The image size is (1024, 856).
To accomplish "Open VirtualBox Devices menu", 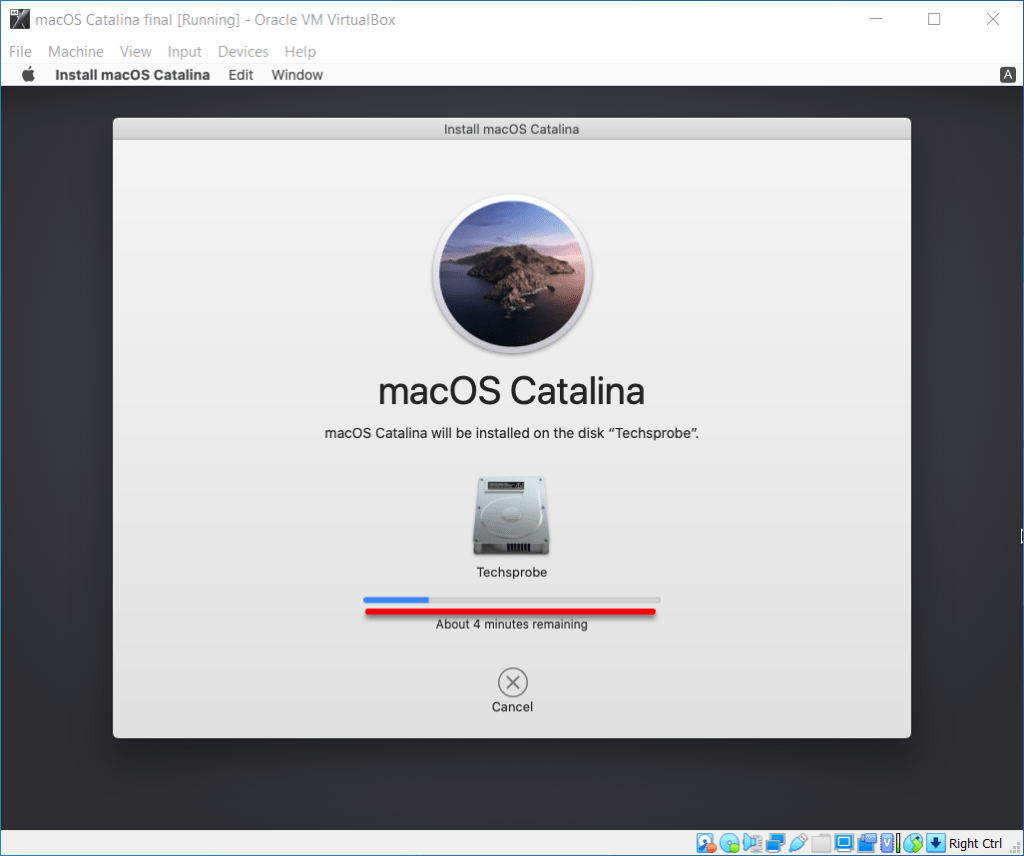I will 243,52.
